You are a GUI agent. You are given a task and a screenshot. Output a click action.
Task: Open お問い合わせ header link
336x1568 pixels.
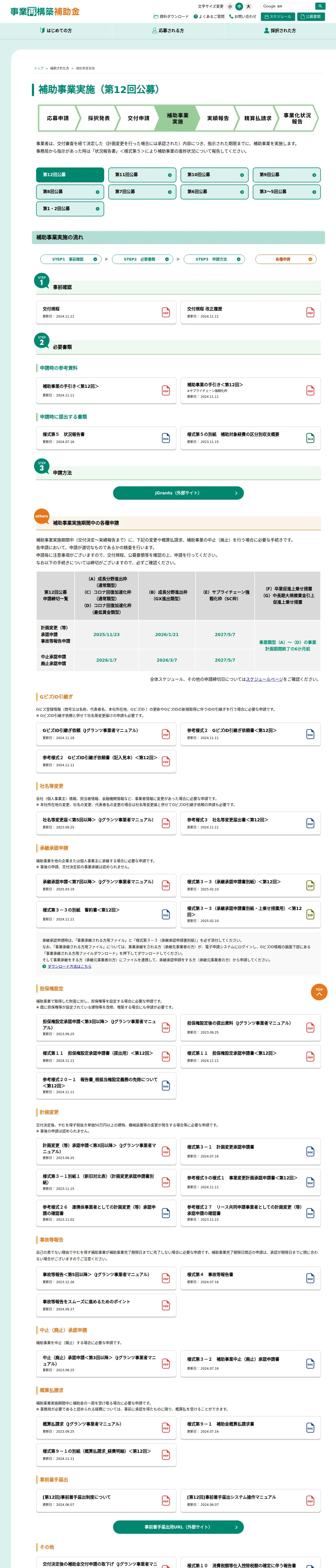click(x=243, y=16)
